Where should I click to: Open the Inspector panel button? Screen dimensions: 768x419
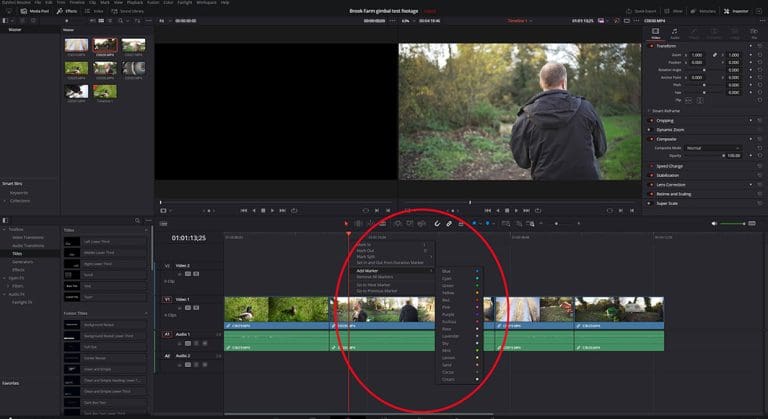(x=736, y=11)
